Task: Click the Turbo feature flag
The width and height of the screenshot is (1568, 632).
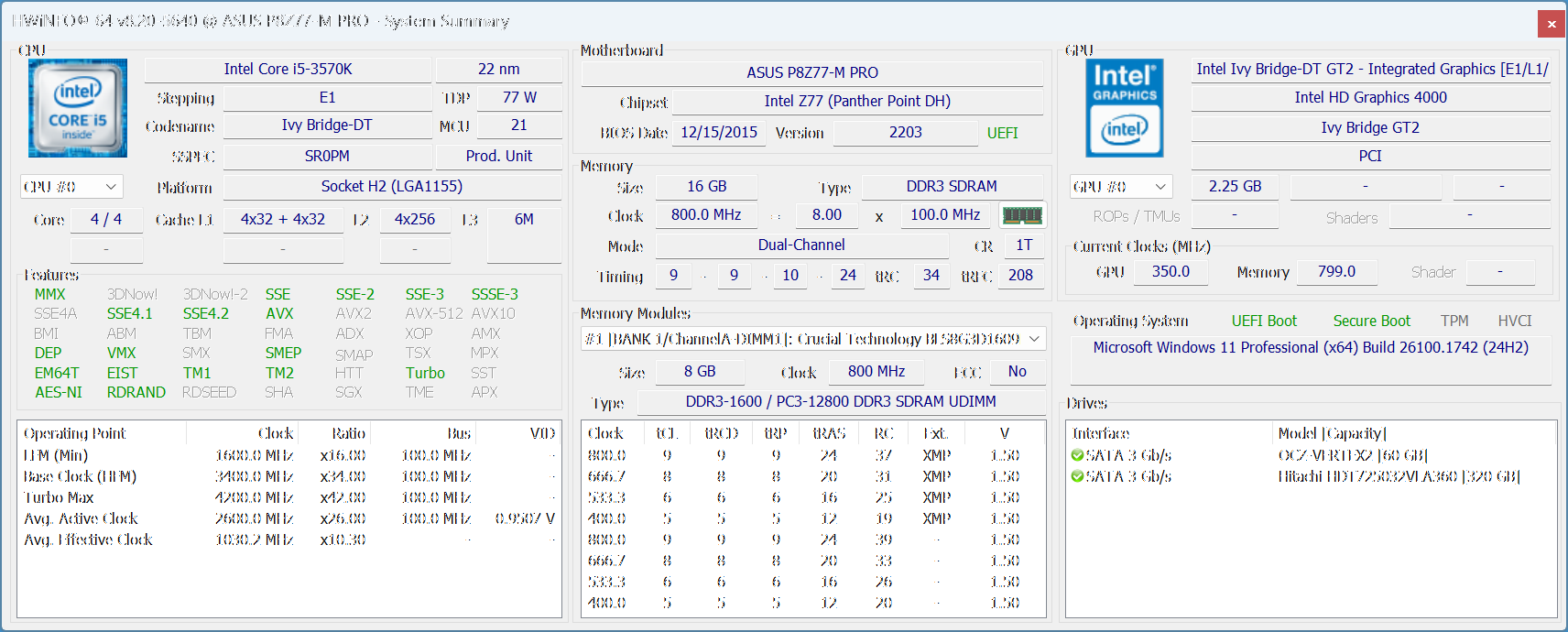Action: pyautogui.click(x=425, y=374)
